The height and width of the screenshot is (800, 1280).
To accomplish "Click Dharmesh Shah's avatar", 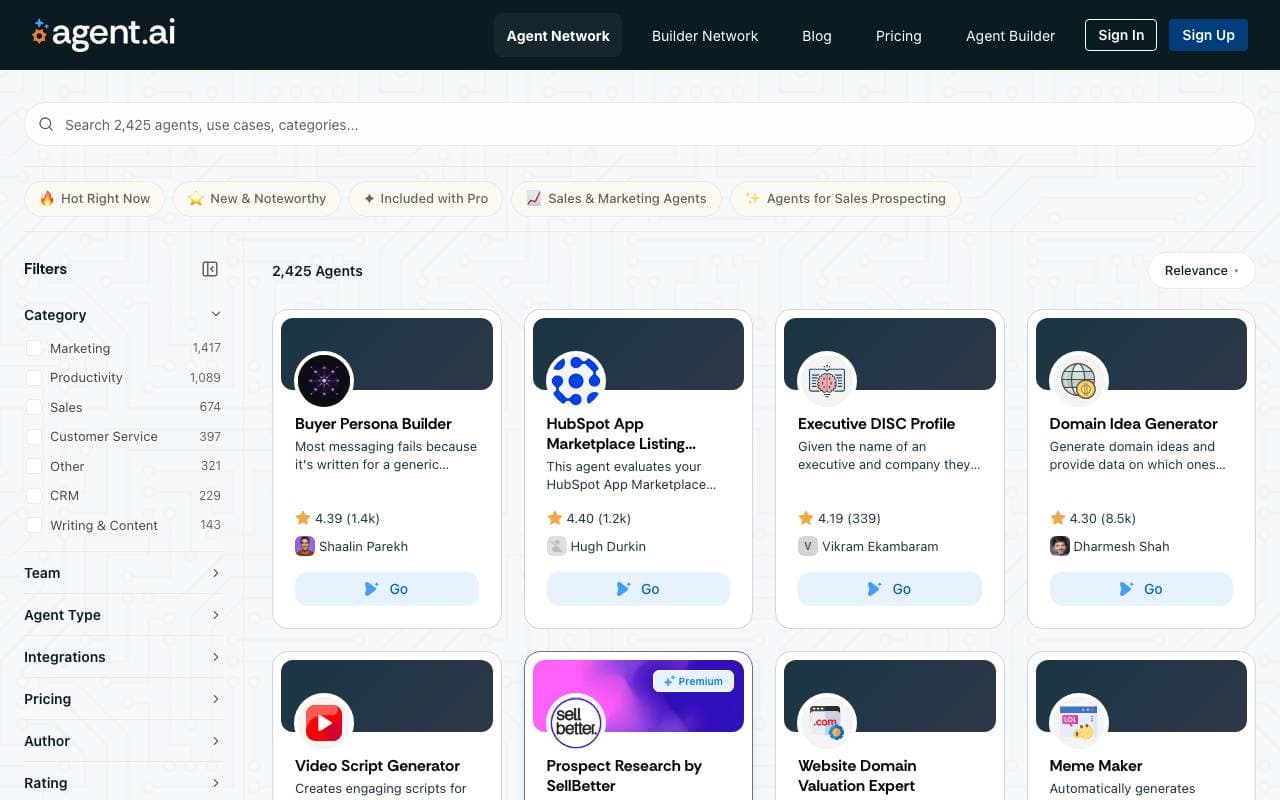I will pos(1060,546).
